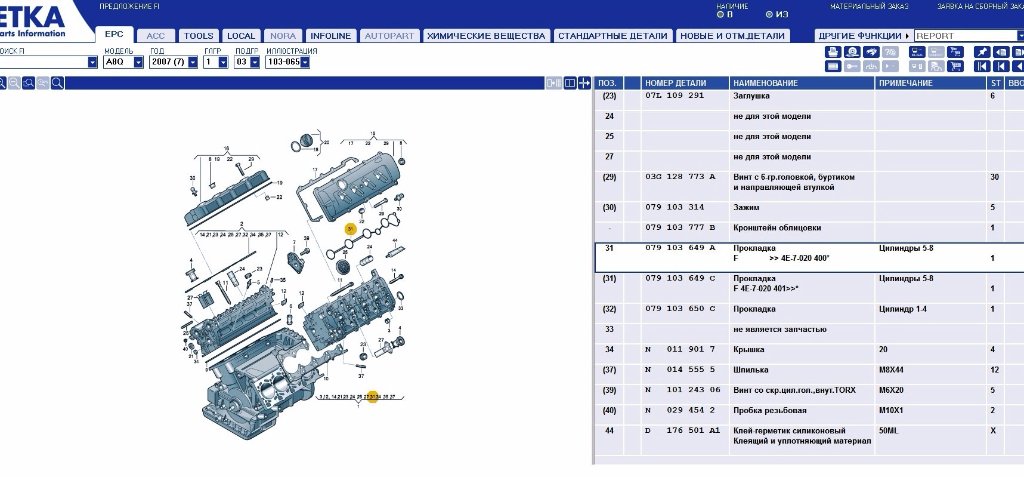Open the Стандартные детали tab
Viewport: 1024px width, 477px height.
[612, 36]
